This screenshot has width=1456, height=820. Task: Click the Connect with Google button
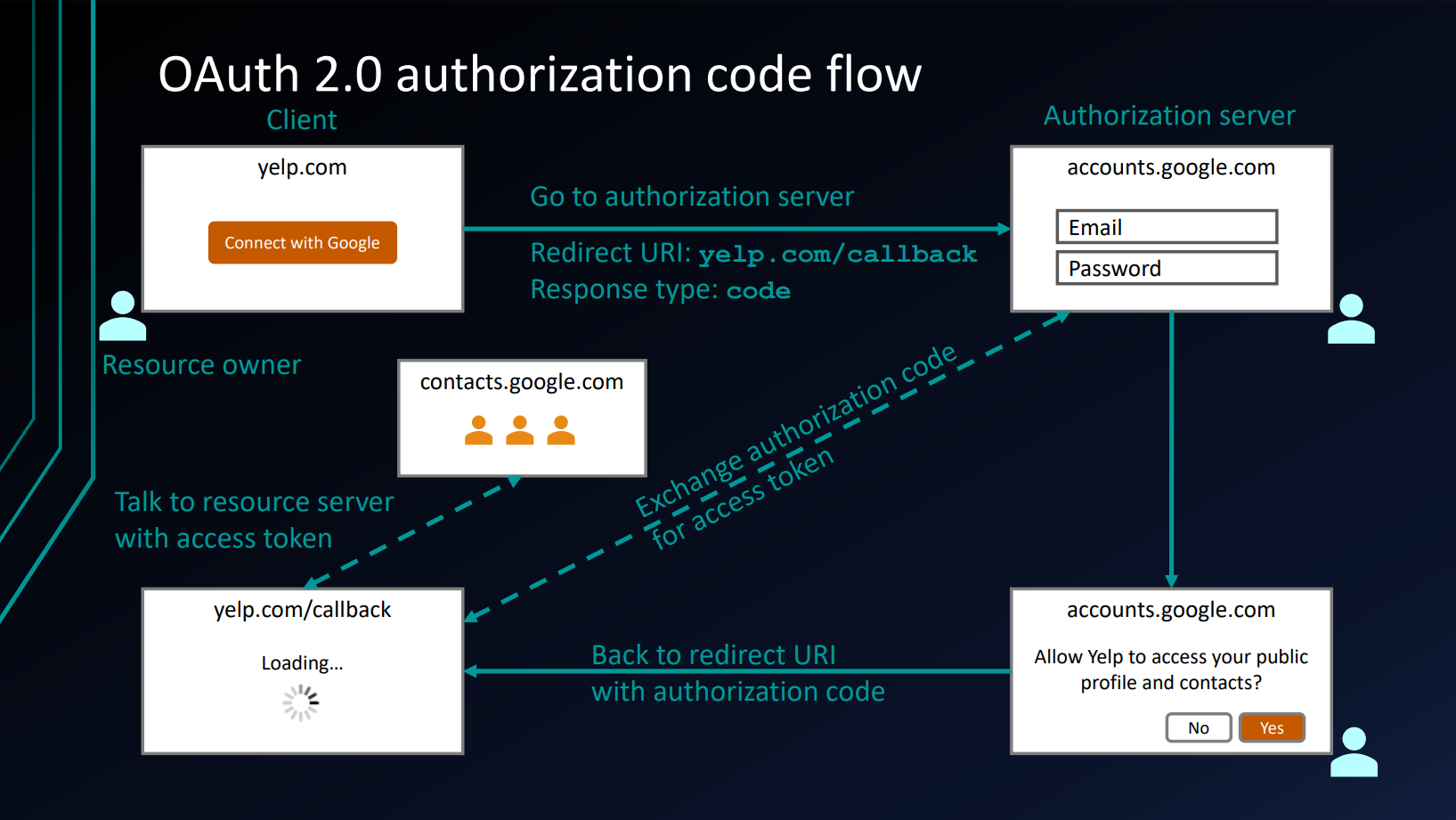(302, 242)
